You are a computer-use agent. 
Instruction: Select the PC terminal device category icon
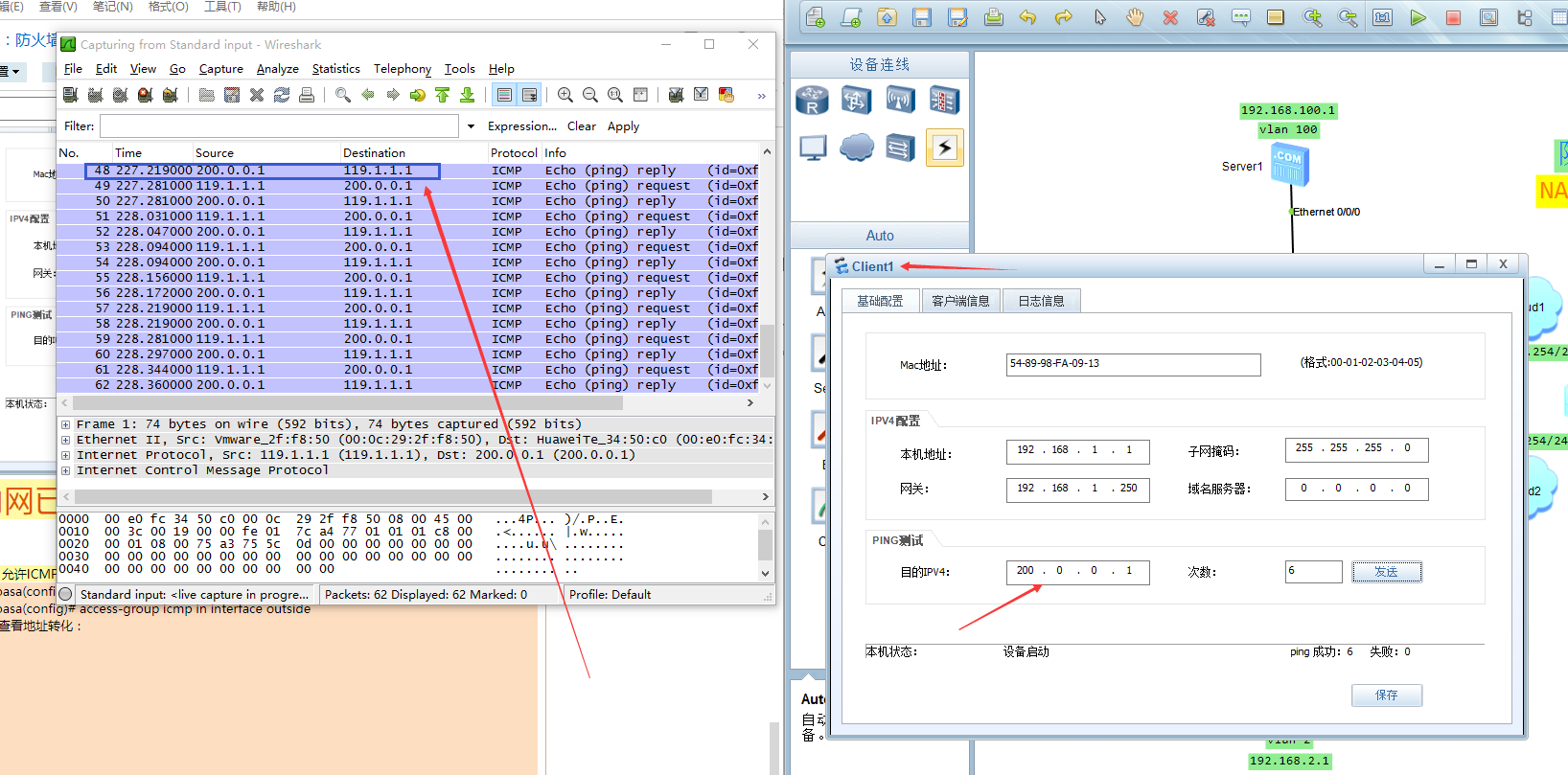[x=812, y=148]
